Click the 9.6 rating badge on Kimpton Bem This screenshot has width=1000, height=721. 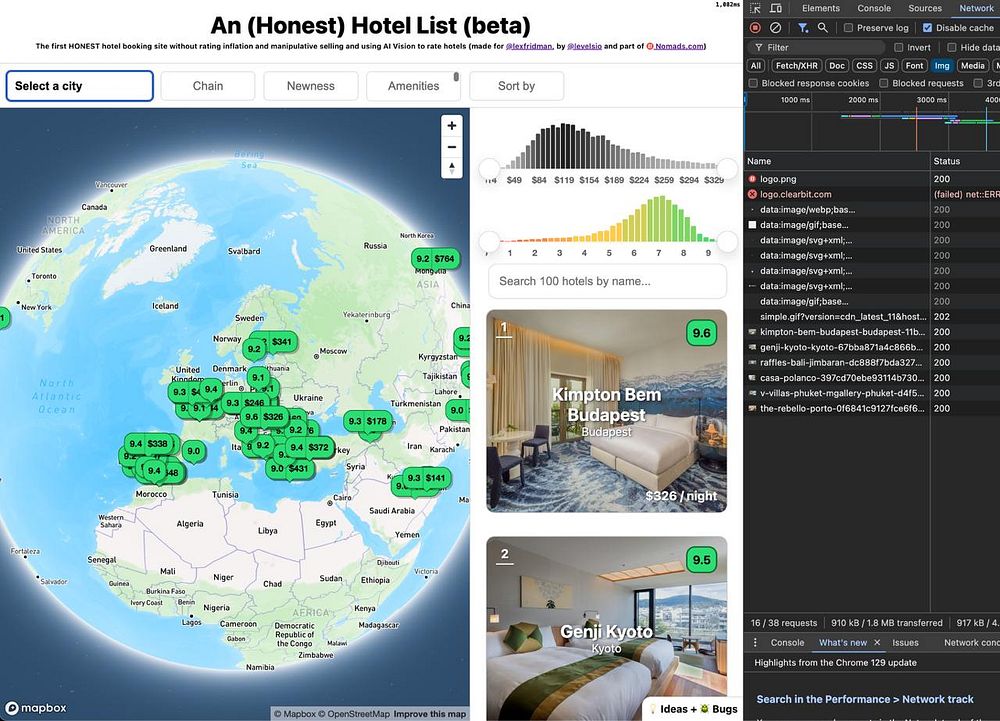702,333
